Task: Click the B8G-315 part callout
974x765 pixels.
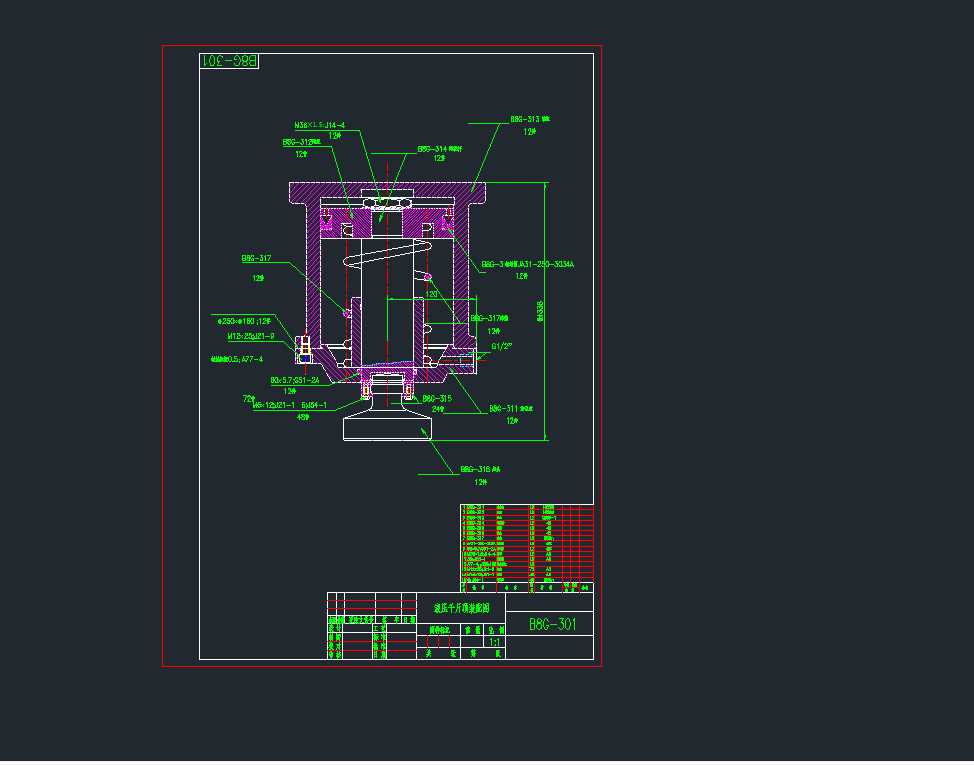Action: (x=437, y=398)
